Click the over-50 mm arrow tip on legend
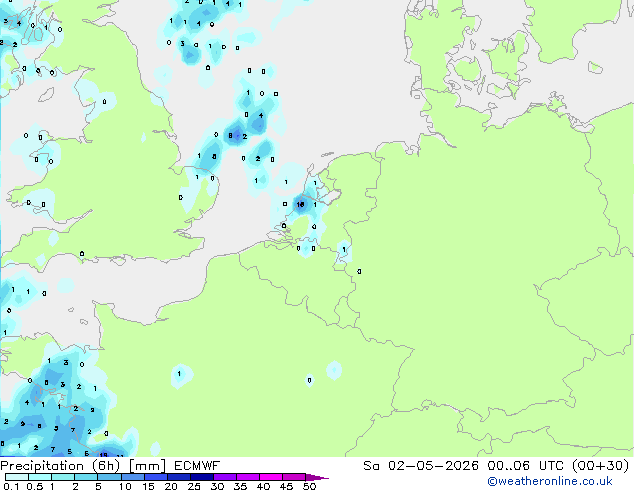 coord(317,478)
